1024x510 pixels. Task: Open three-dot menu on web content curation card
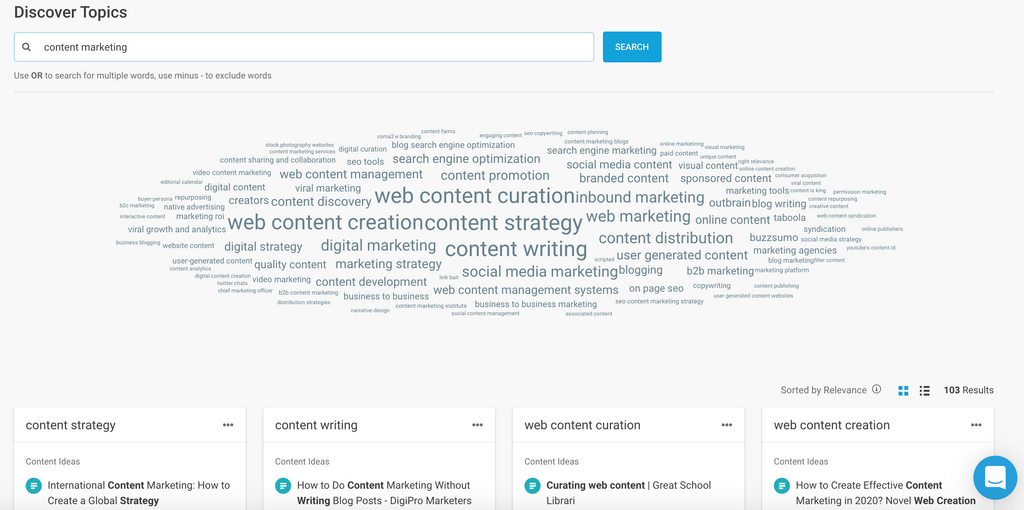[727, 425]
